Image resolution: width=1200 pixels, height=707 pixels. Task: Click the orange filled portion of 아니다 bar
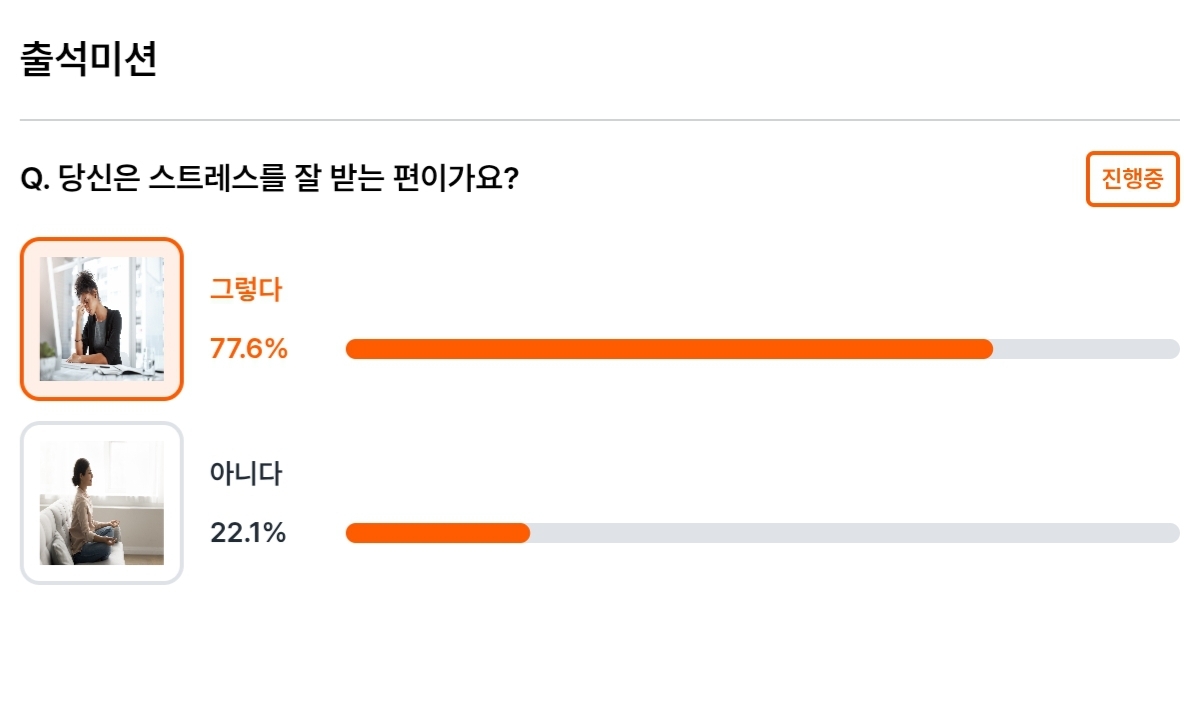[438, 533]
